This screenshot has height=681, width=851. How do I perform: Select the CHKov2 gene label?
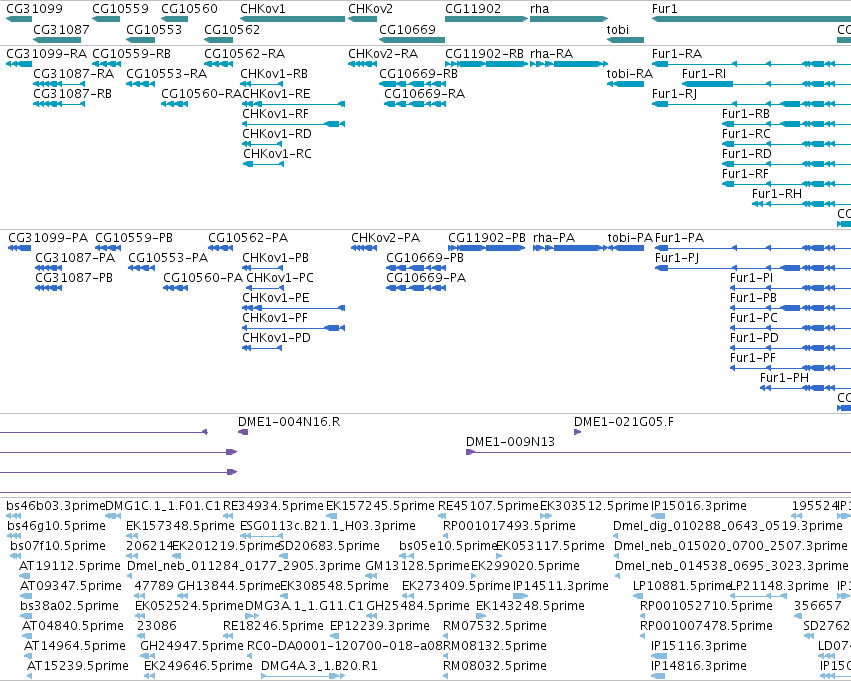click(370, 9)
